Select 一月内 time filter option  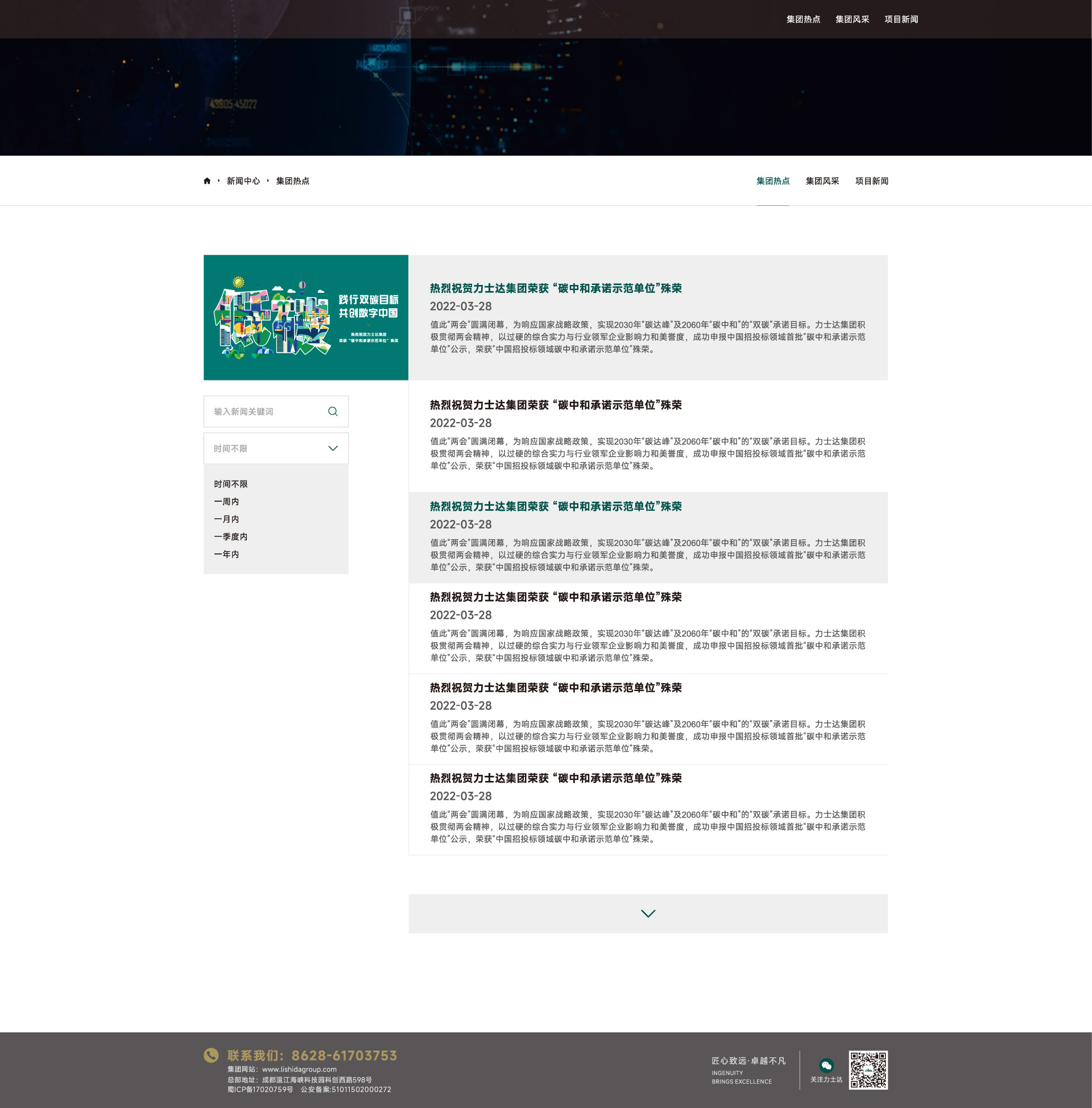[x=226, y=519]
